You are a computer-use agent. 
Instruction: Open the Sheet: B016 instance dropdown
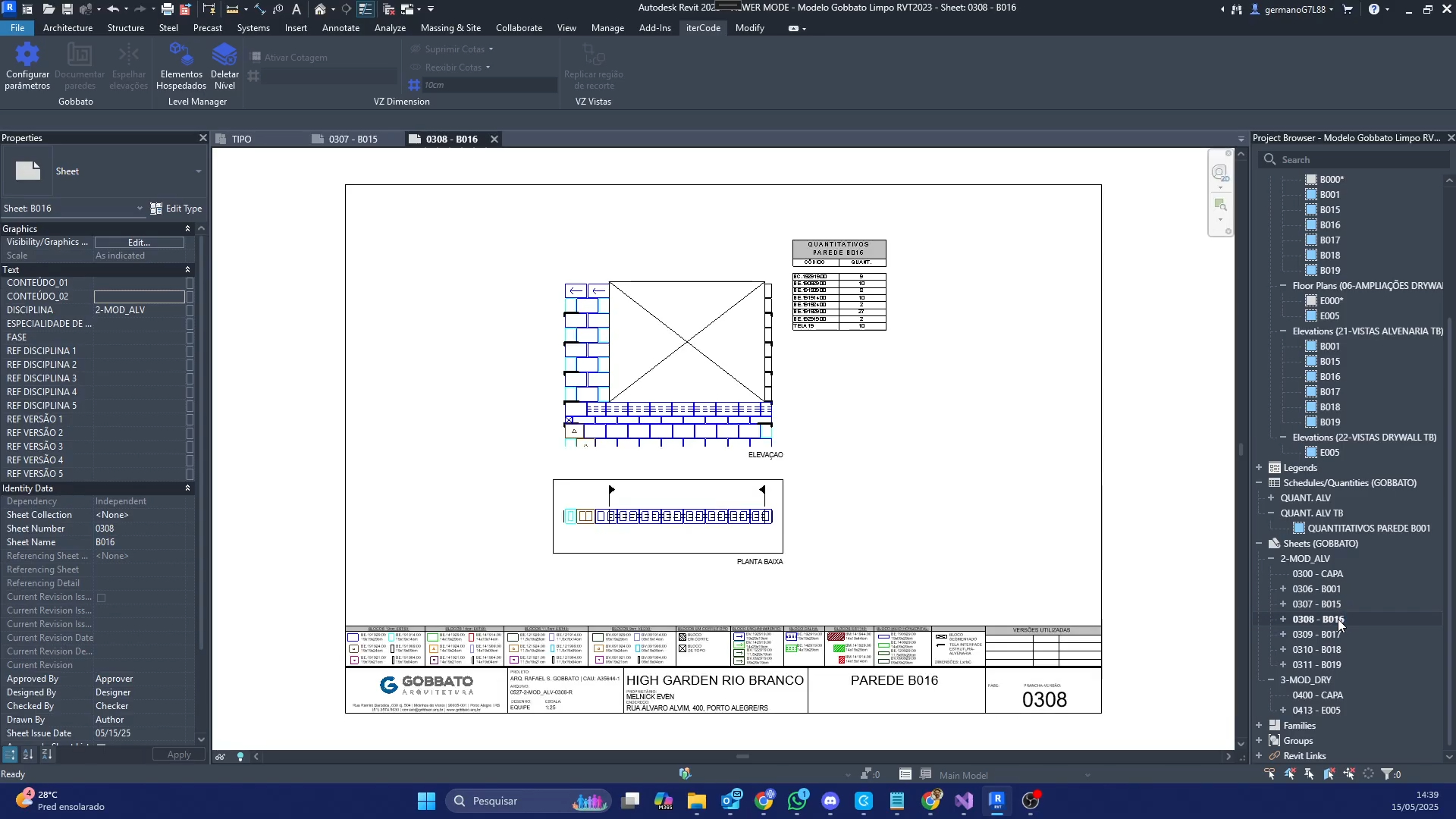[140, 209]
